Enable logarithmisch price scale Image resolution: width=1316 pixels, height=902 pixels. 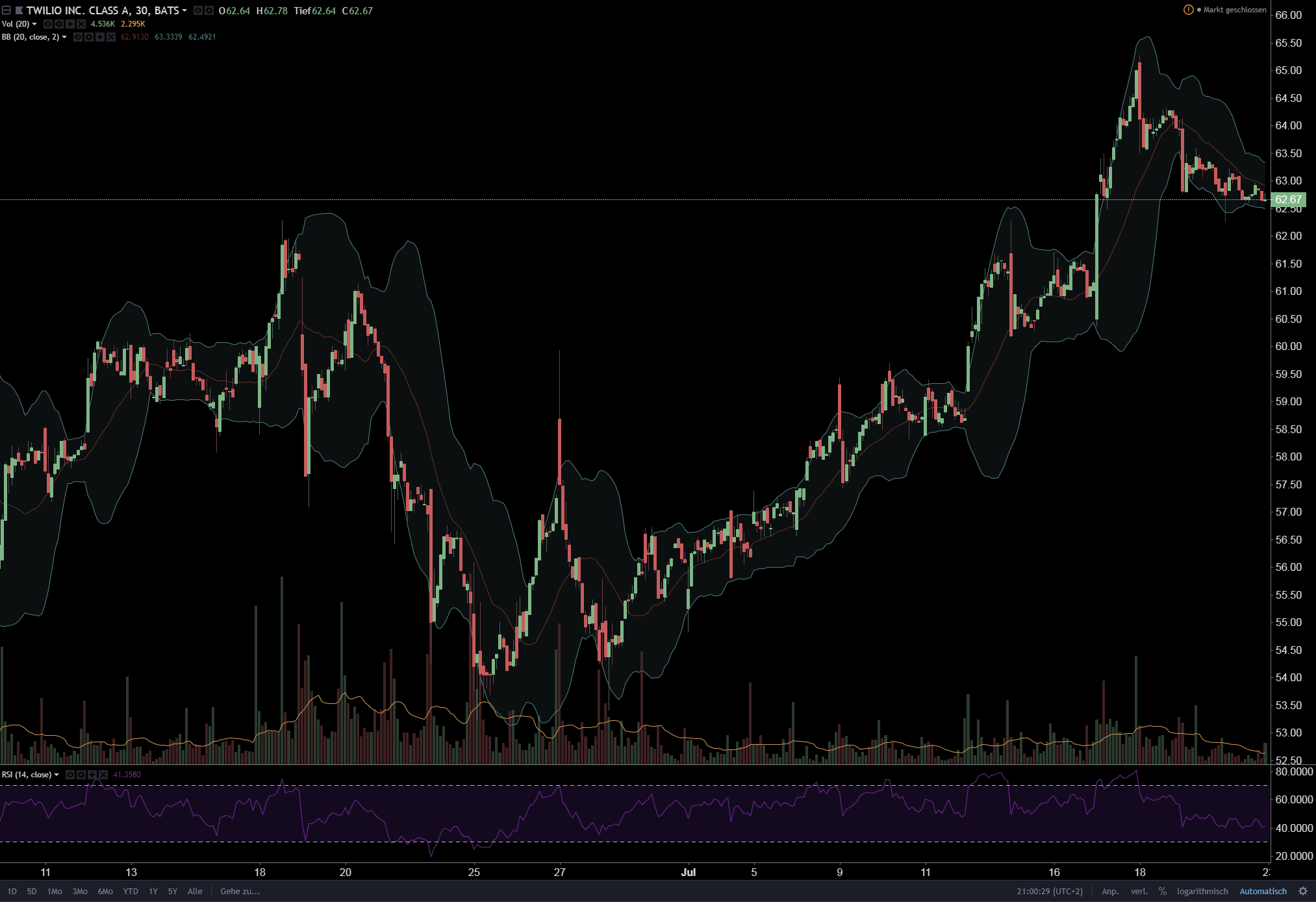tap(1202, 891)
